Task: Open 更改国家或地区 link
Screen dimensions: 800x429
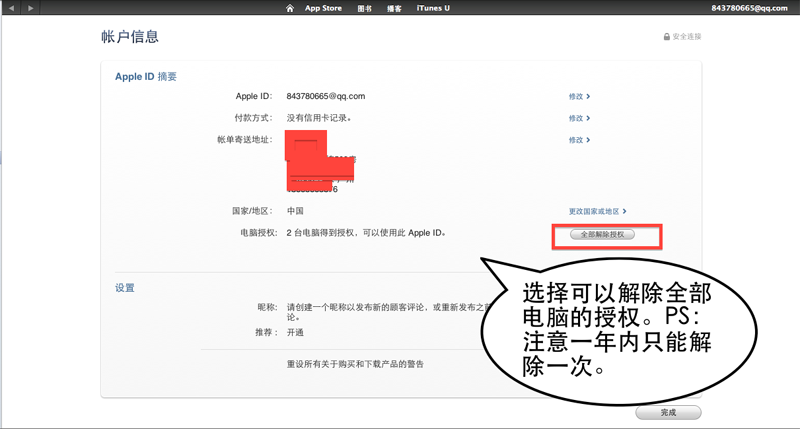Action: pos(597,212)
